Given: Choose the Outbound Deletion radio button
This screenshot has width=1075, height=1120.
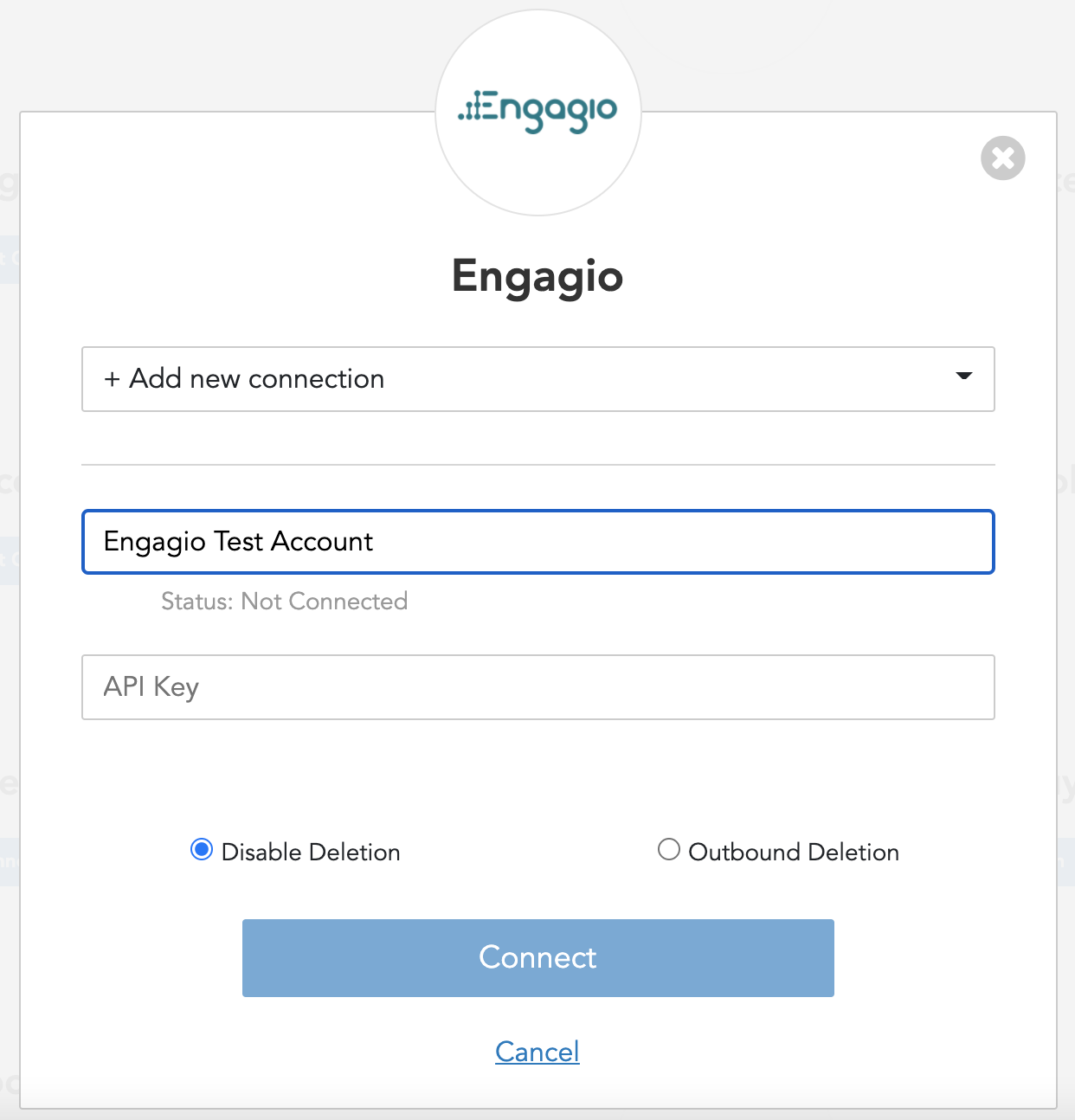Looking at the screenshot, I should (668, 850).
